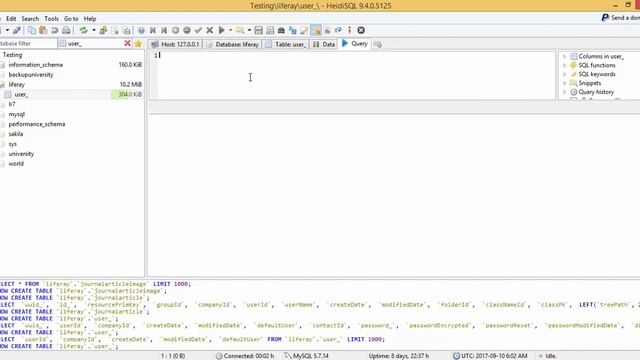Screen dimensions: 640x360
Task: Select world database in tree
Action: [16, 164]
